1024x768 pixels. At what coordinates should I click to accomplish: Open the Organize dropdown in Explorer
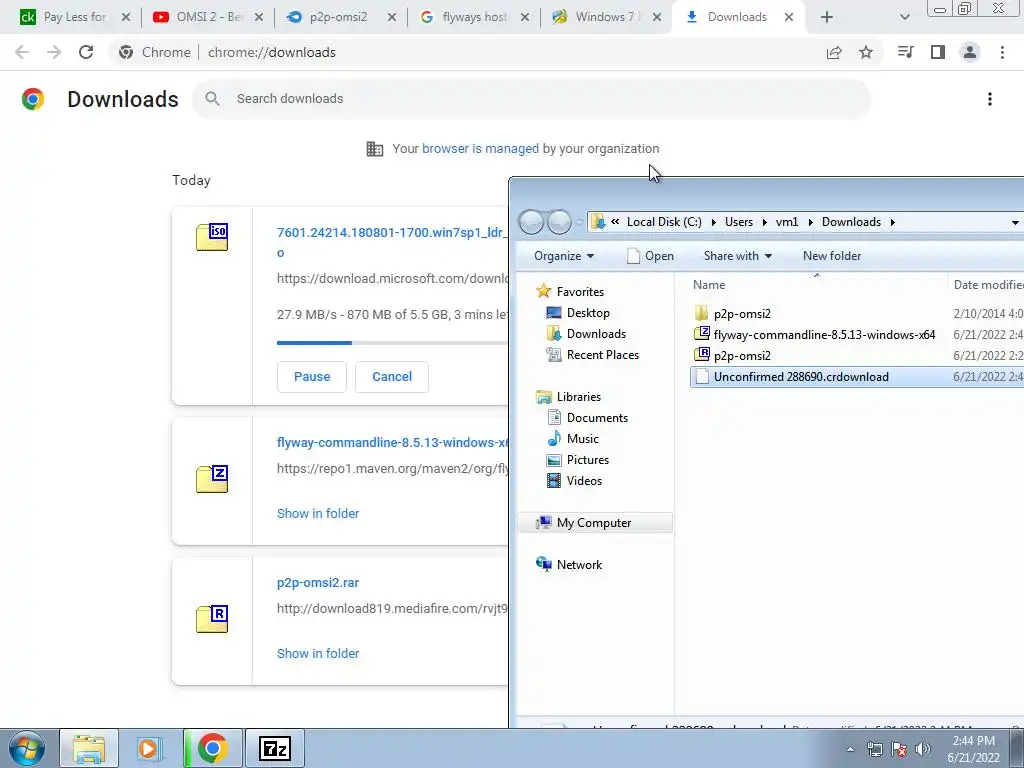click(564, 256)
